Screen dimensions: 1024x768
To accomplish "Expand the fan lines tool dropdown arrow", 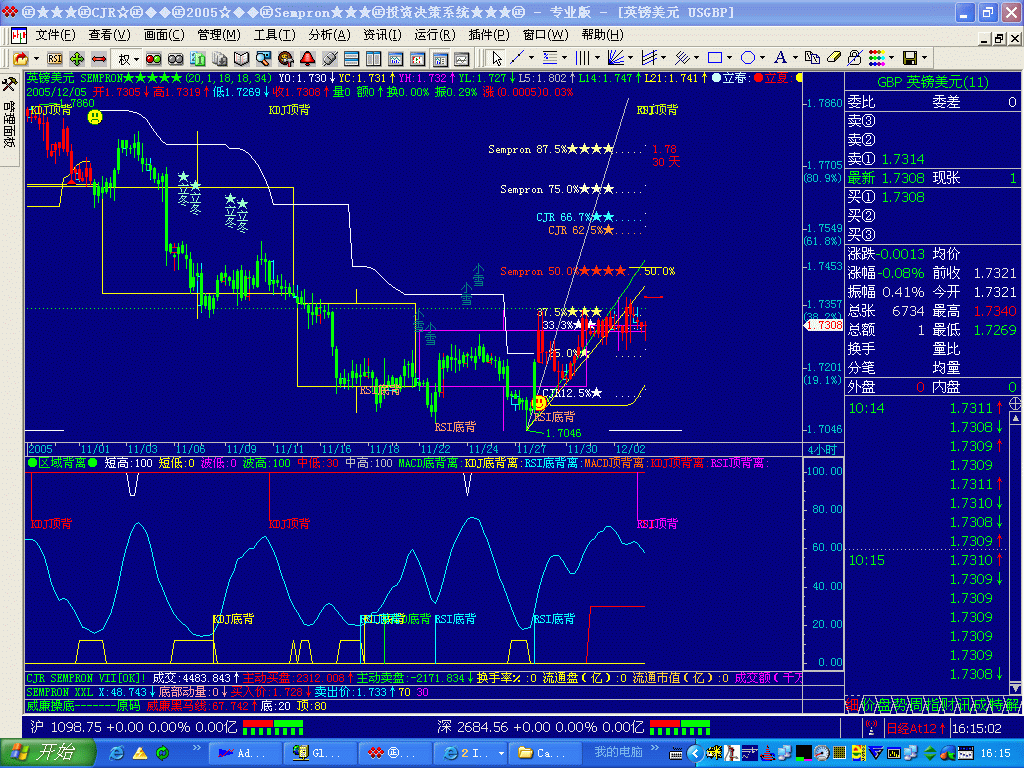I will tap(630, 58).
